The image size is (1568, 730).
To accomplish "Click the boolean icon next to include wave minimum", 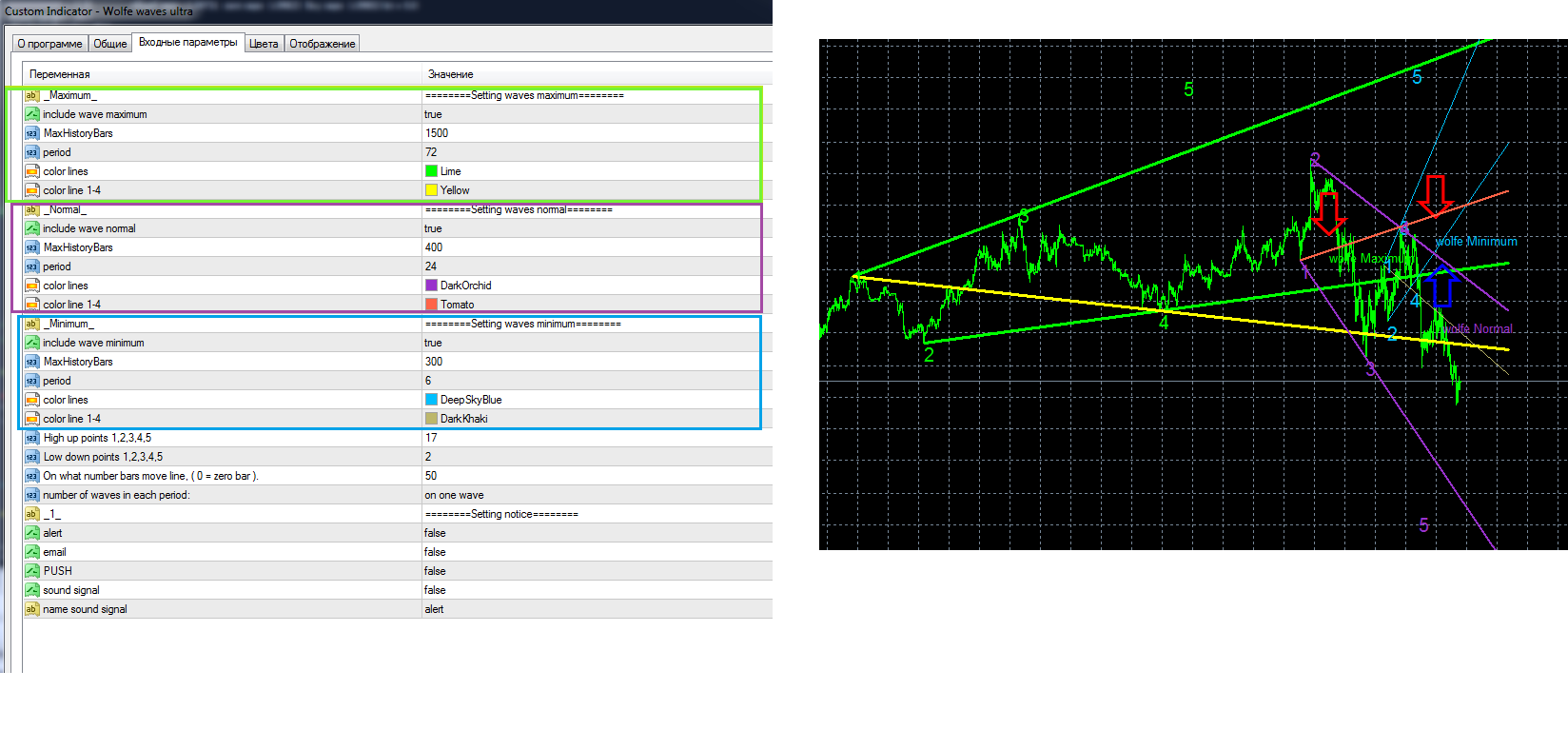I will [x=31, y=343].
